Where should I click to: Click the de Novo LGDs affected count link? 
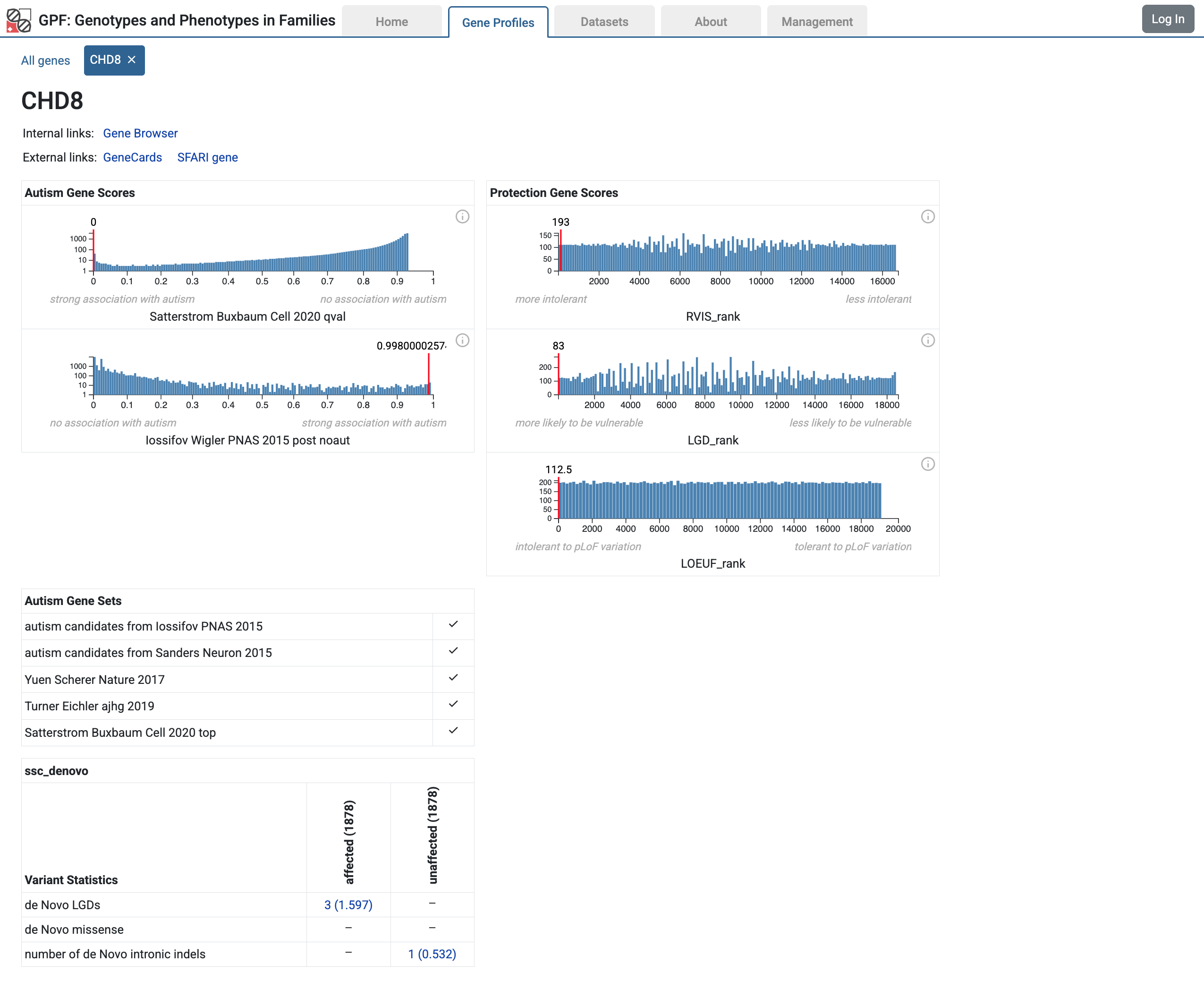pyautogui.click(x=348, y=905)
